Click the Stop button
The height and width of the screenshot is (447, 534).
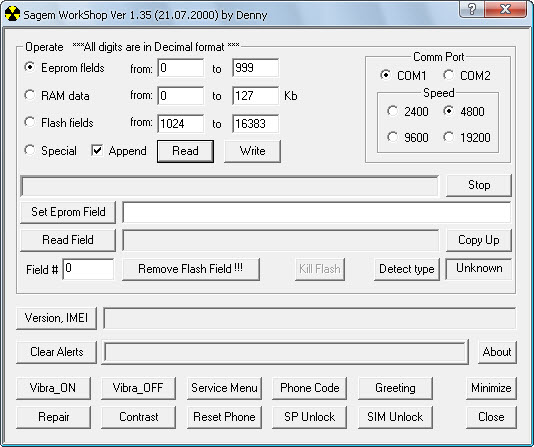pyautogui.click(x=479, y=185)
